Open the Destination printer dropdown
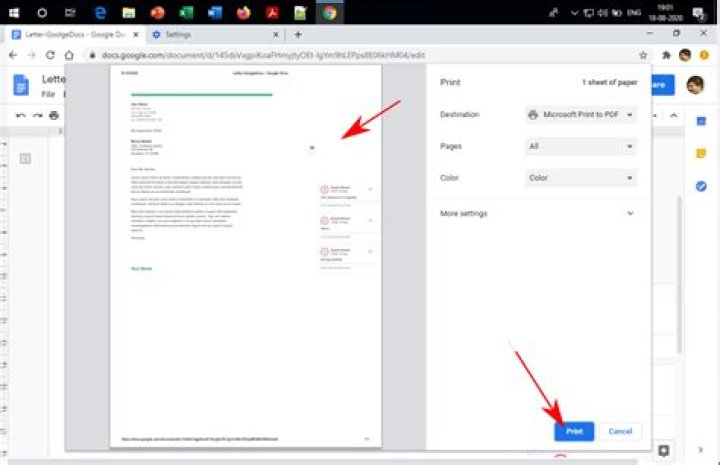 tap(581, 114)
